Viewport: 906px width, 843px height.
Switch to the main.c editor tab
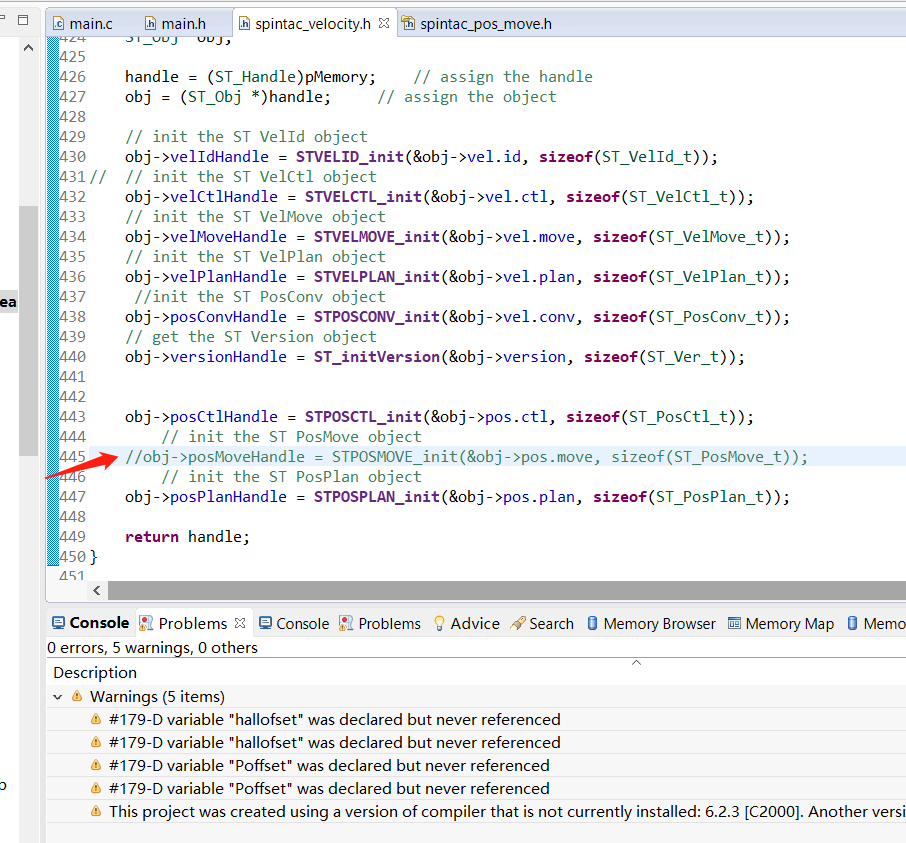point(83,24)
